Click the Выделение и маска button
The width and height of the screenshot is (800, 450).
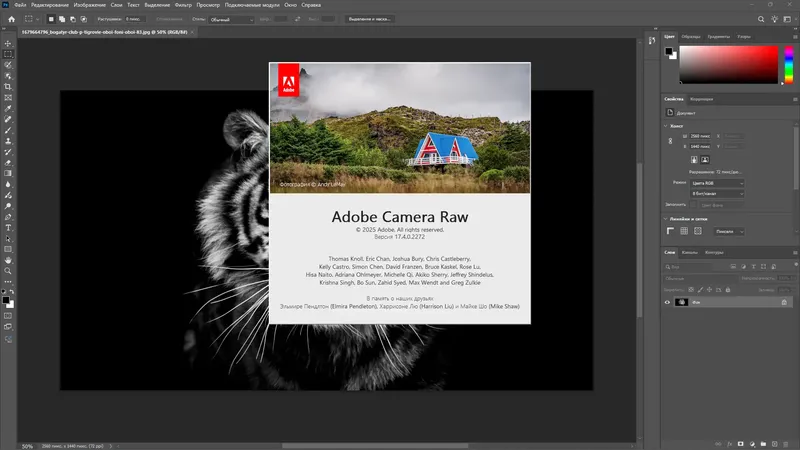pos(369,19)
